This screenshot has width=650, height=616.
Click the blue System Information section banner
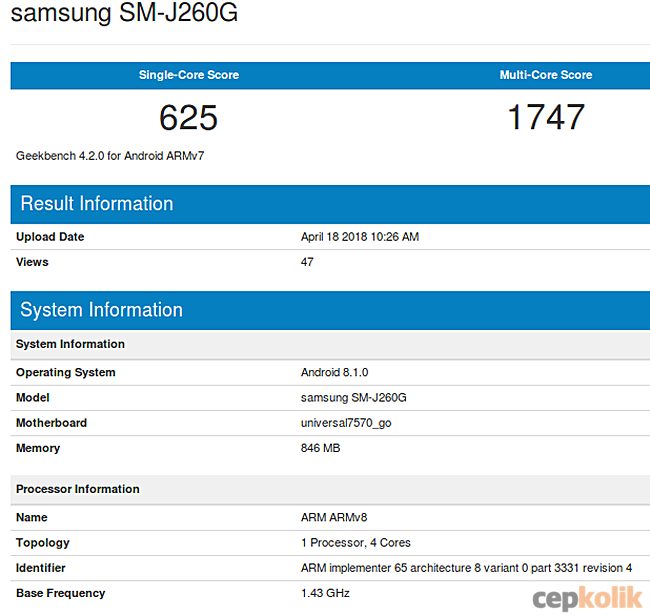coord(101,310)
